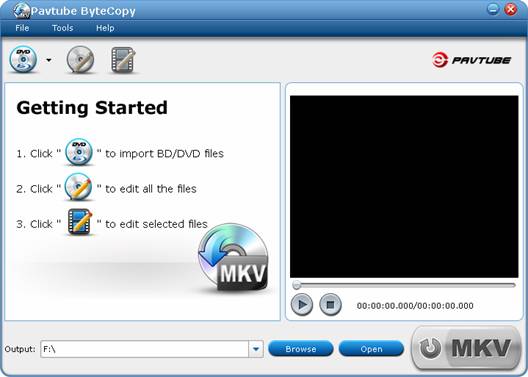Click the import BD/DVD icon in step 1

click(79, 152)
